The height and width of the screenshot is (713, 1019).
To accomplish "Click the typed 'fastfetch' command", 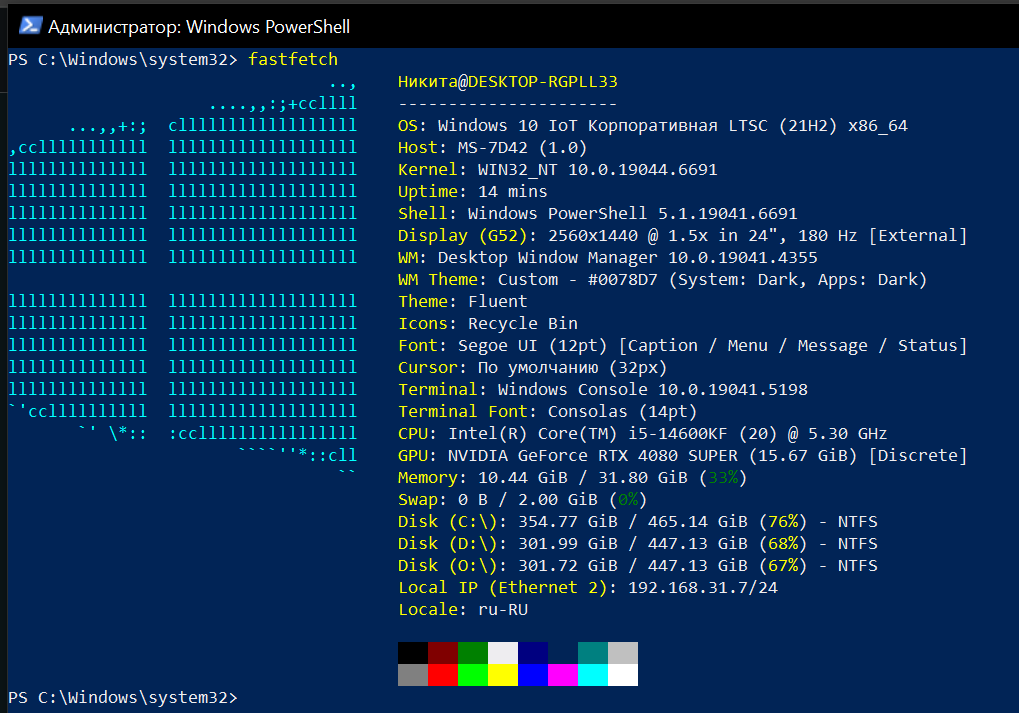I will point(293,59).
